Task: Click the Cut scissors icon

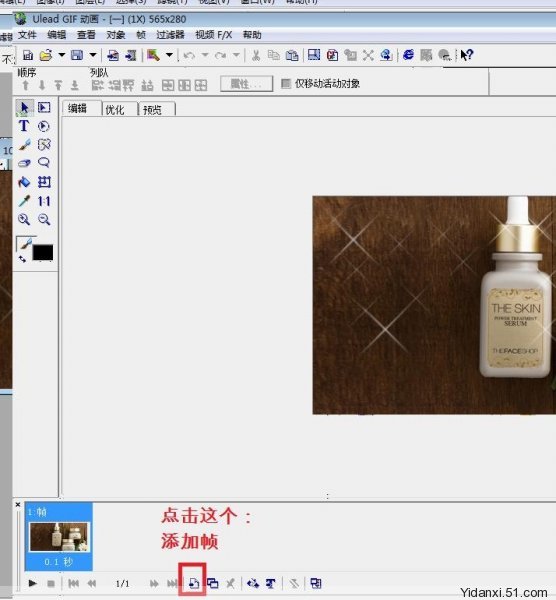Action: click(256, 55)
